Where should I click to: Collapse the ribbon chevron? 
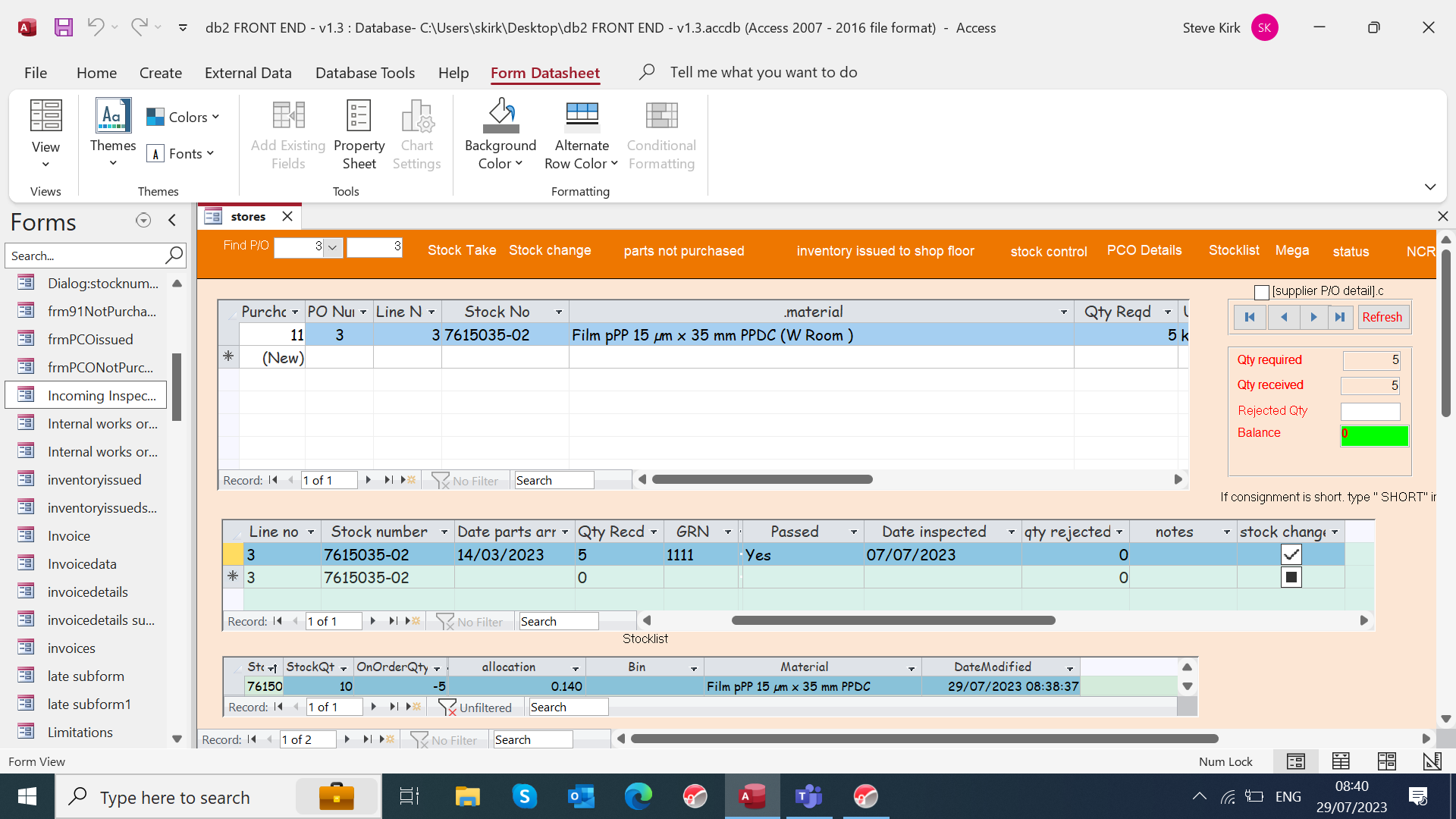pyautogui.click(x=1430, y=187)
